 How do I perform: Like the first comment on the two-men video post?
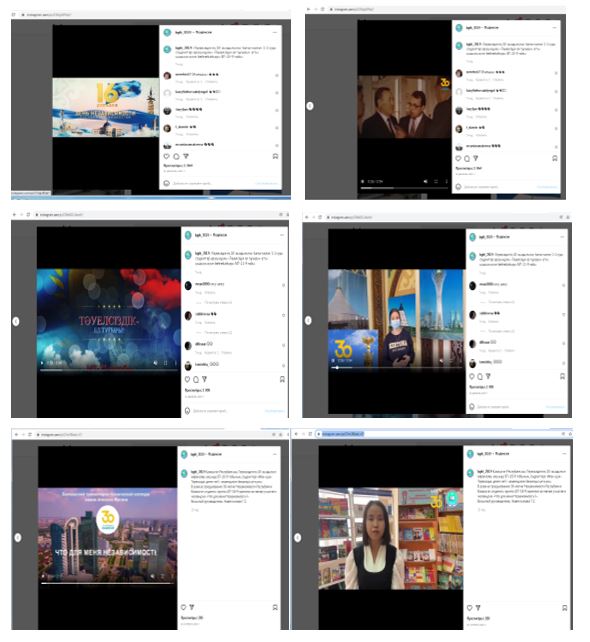click(556, 73)
